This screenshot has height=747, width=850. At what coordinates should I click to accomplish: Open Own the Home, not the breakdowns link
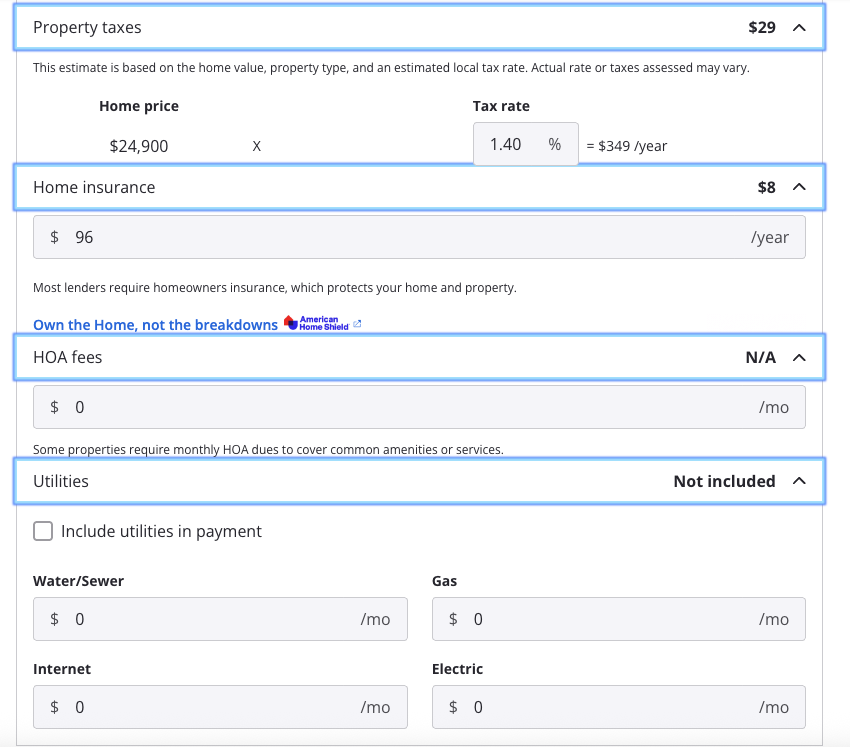[x=155, y=325]
